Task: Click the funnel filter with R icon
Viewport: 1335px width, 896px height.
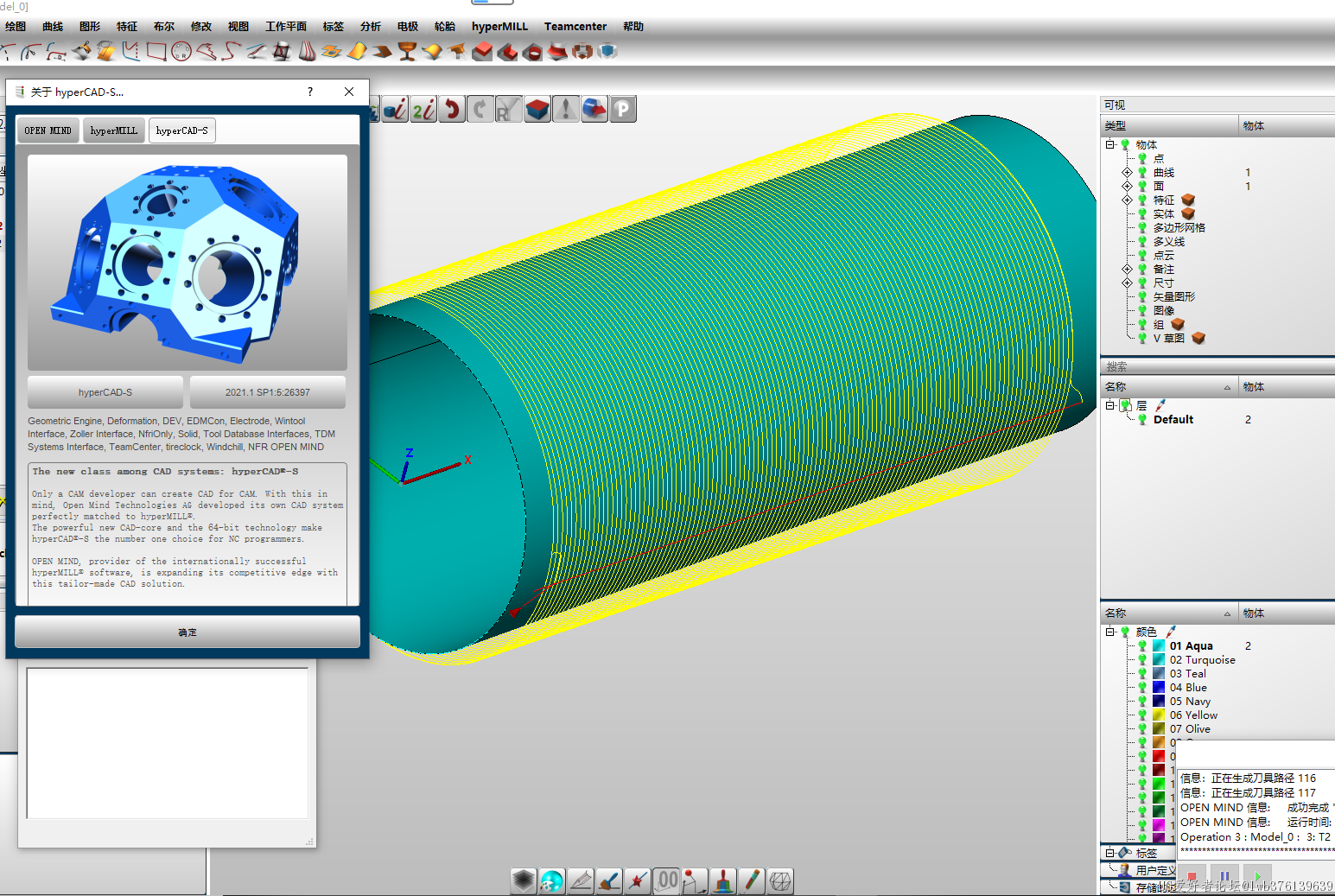Action: 509,110
